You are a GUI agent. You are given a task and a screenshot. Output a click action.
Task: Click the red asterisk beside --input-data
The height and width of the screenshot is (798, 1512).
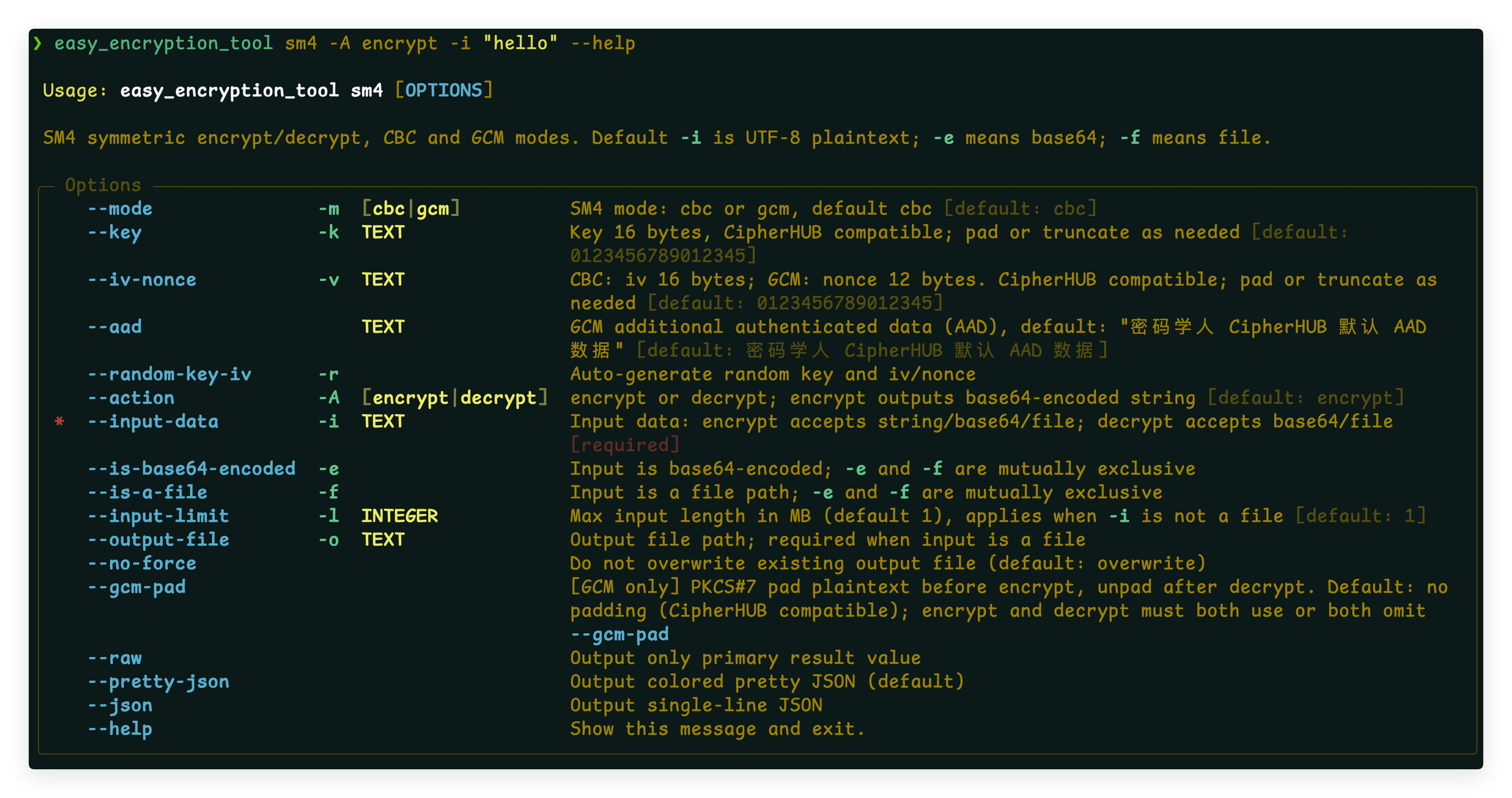[x=59, y=421]
